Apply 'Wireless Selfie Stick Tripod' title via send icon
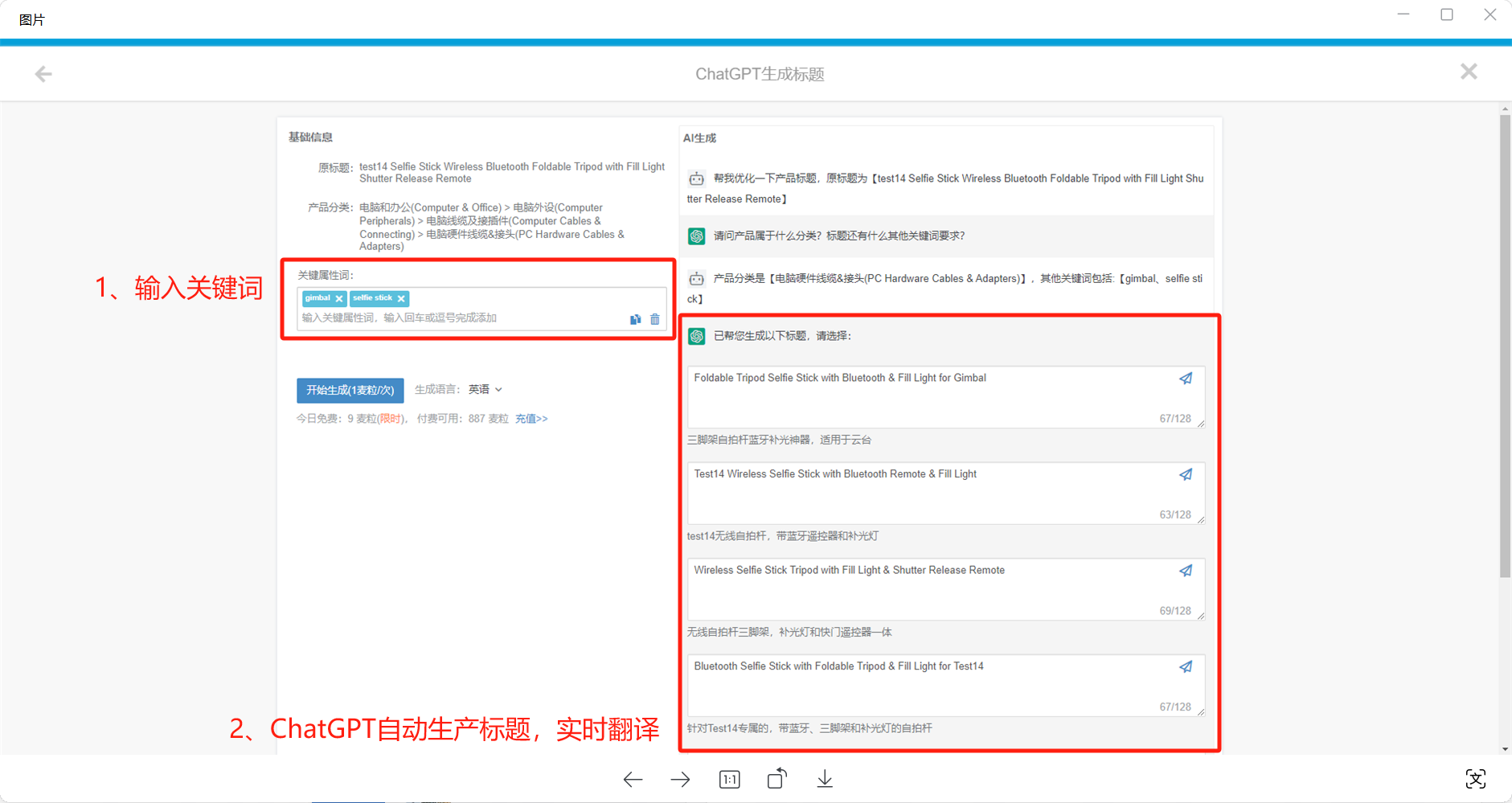The width and height of the screenshot is (1512, 803). tap(1186, 571)
